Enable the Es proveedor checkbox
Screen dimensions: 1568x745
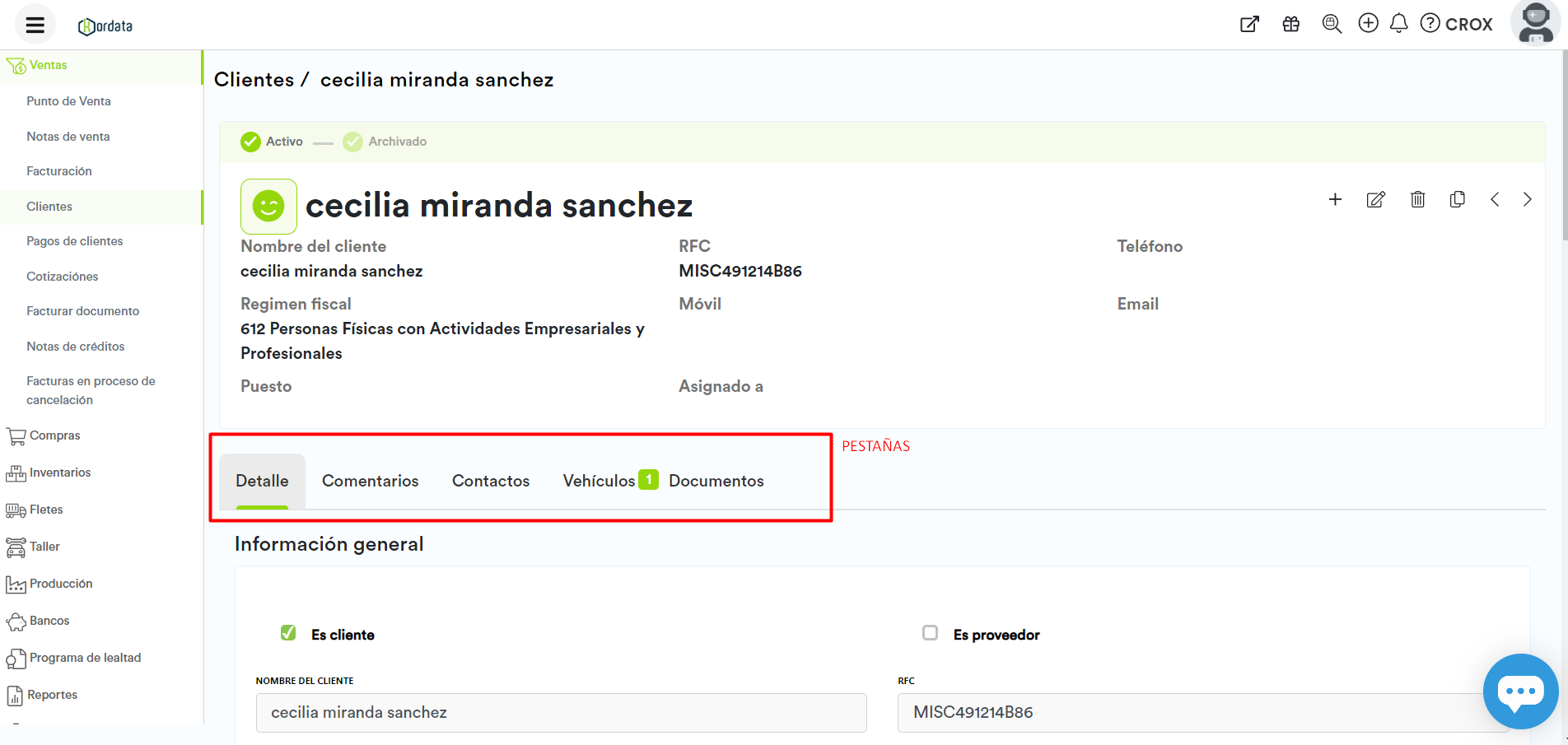(x=930, y=633)
